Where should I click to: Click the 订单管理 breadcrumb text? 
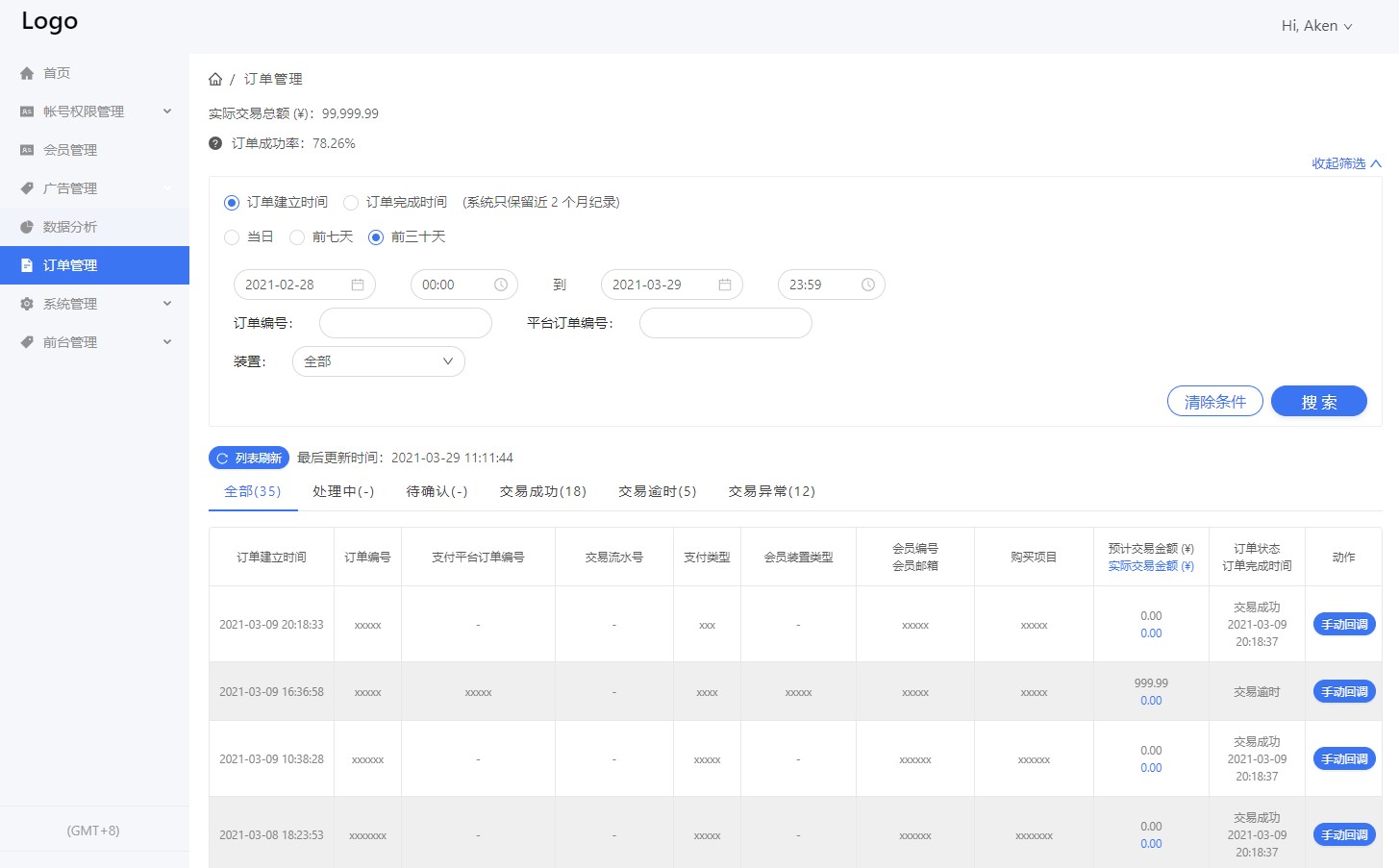pos(273,79)
